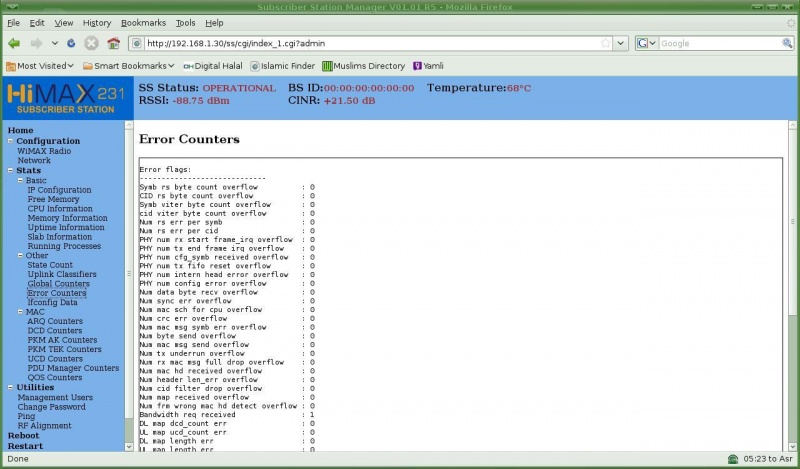The height and width of the screenshot is (469, 800).
Task: Click the Stop loading icon
Action: click(91, 44)
